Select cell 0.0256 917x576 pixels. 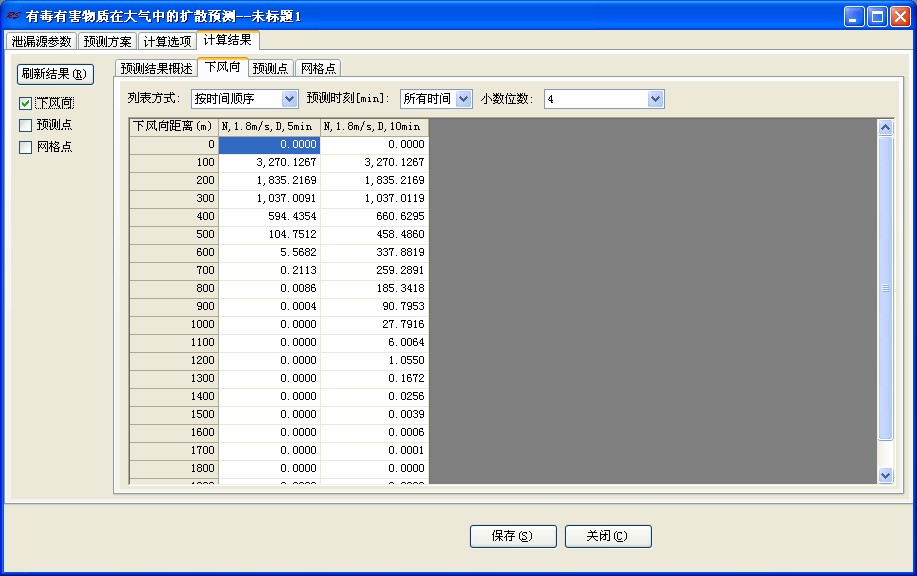tap(374, 396)
